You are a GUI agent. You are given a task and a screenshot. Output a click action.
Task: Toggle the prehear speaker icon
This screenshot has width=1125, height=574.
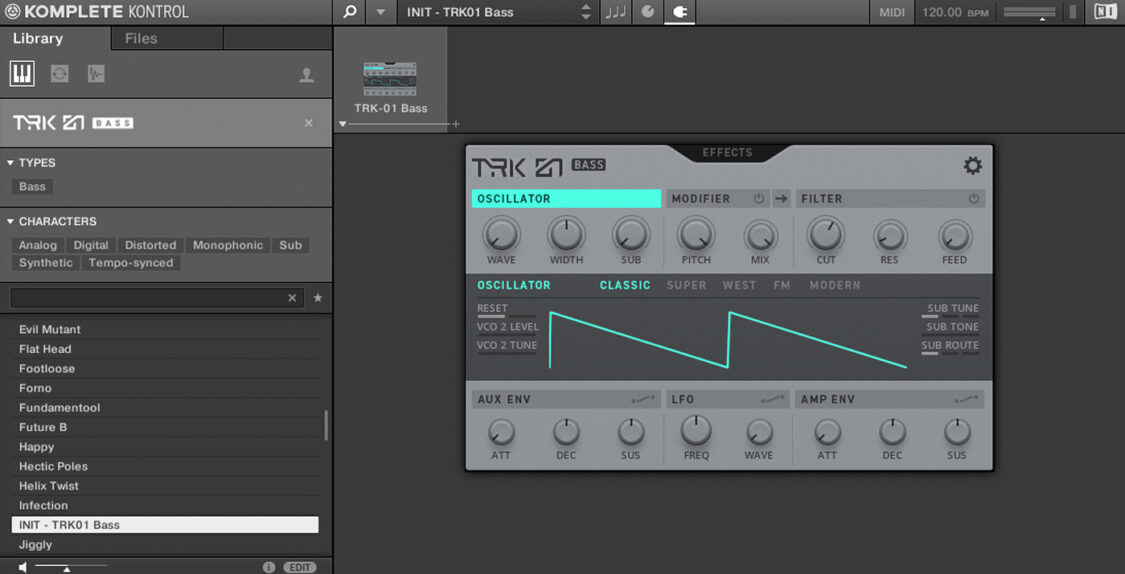(23, 568)
